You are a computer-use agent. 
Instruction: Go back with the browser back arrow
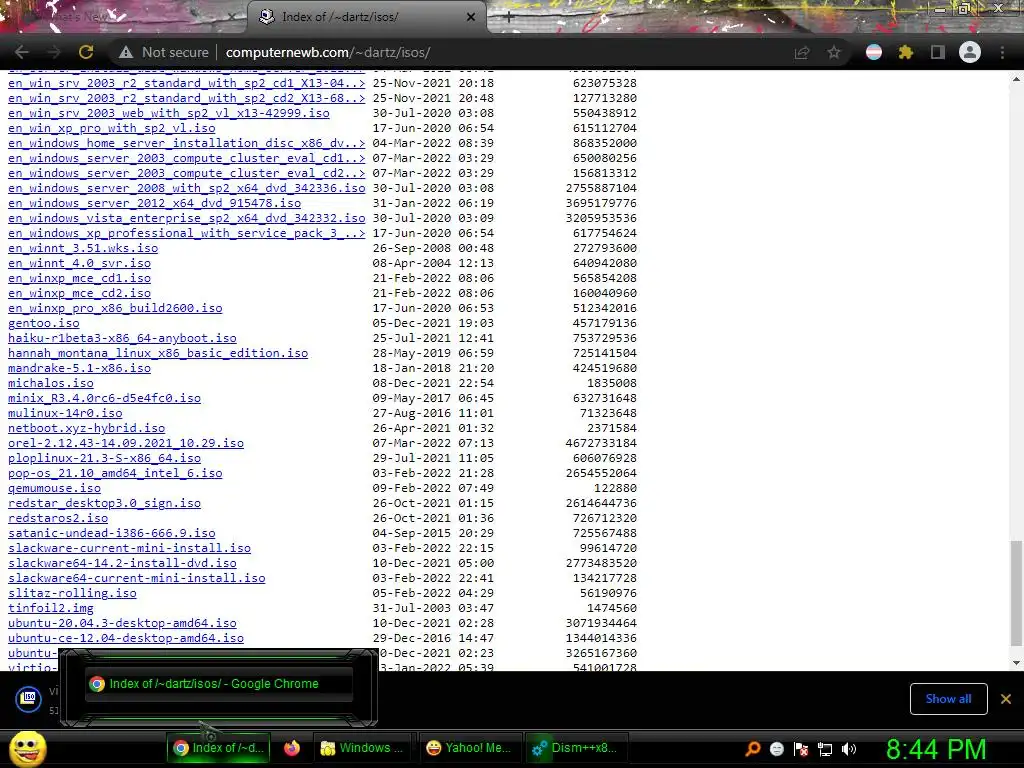coord(22,52)
